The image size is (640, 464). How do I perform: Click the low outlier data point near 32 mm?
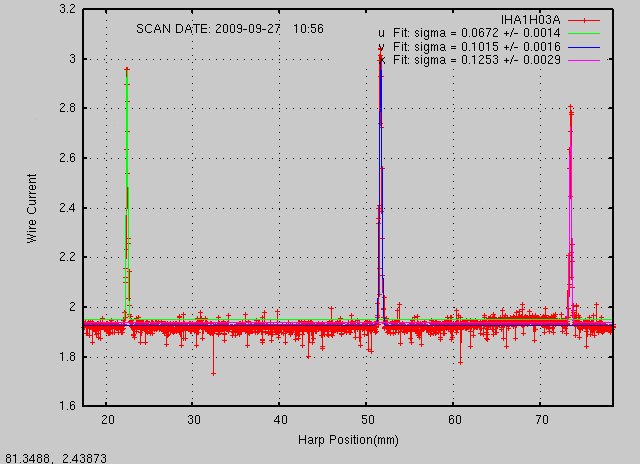(213, 374)
